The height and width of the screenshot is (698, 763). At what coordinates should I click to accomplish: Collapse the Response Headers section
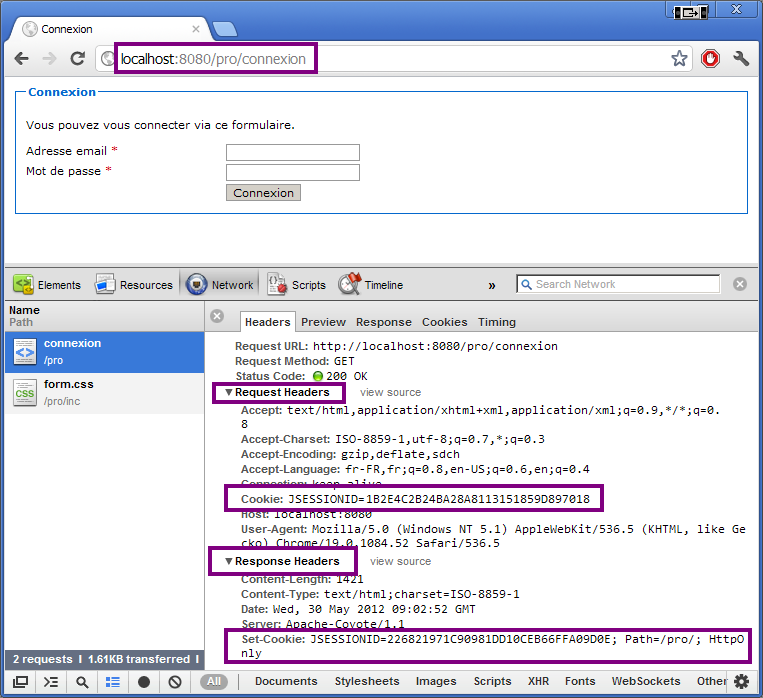[229, 562]
